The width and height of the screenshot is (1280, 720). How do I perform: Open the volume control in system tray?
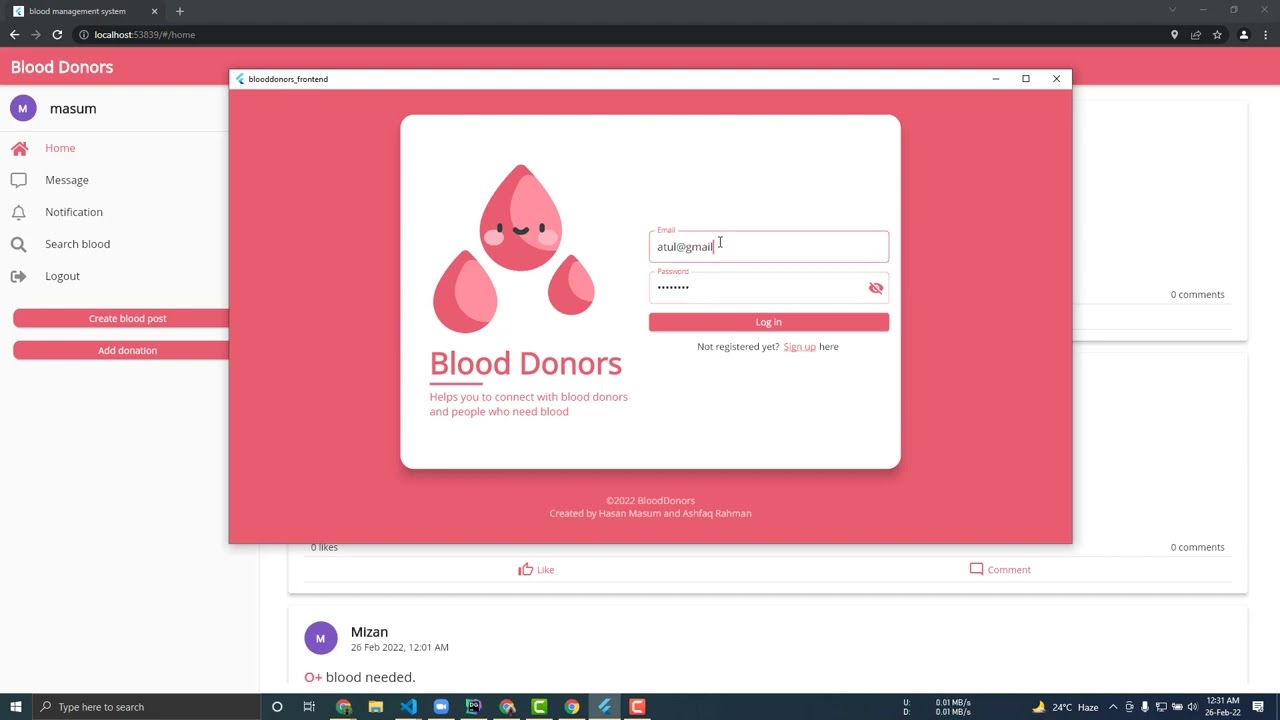[1192, 707]
